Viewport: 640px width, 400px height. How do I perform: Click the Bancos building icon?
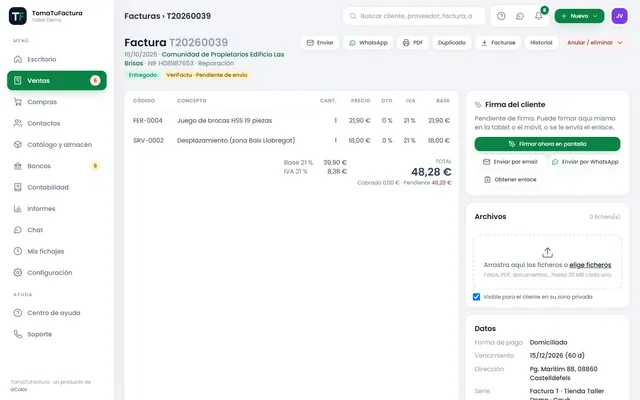click(x=18, y=166)
